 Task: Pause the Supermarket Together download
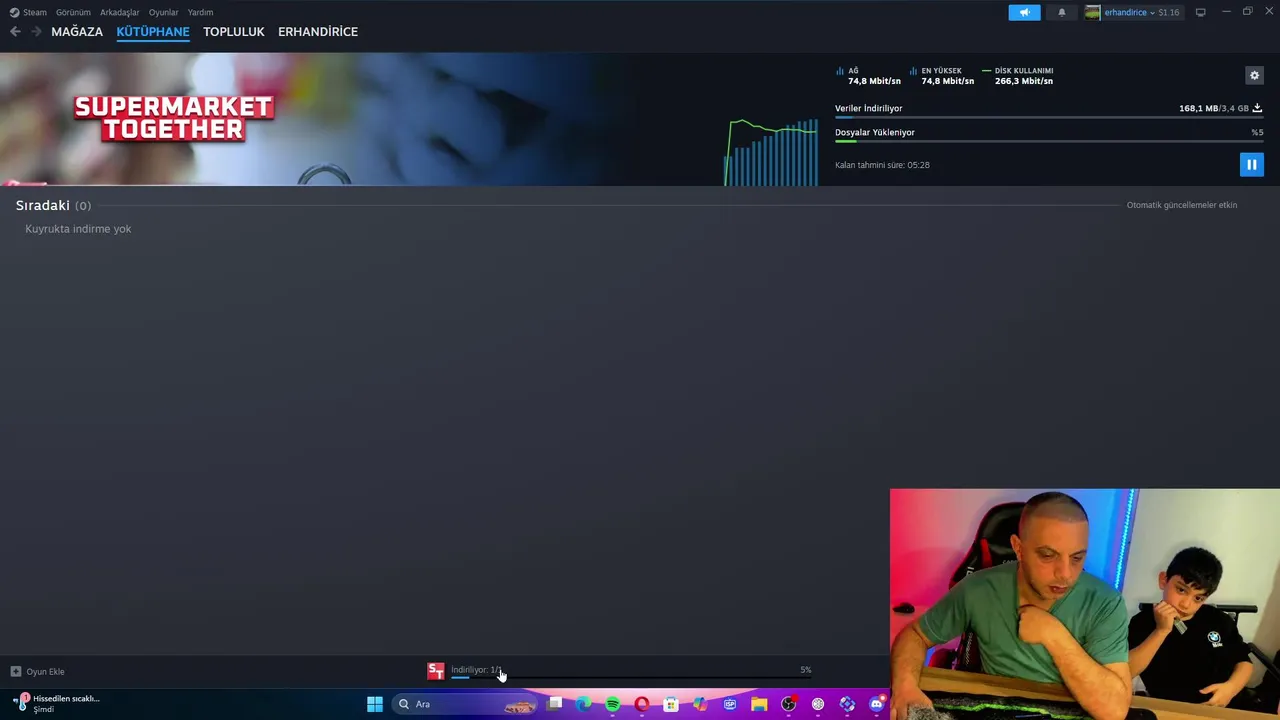point(1251,164)
